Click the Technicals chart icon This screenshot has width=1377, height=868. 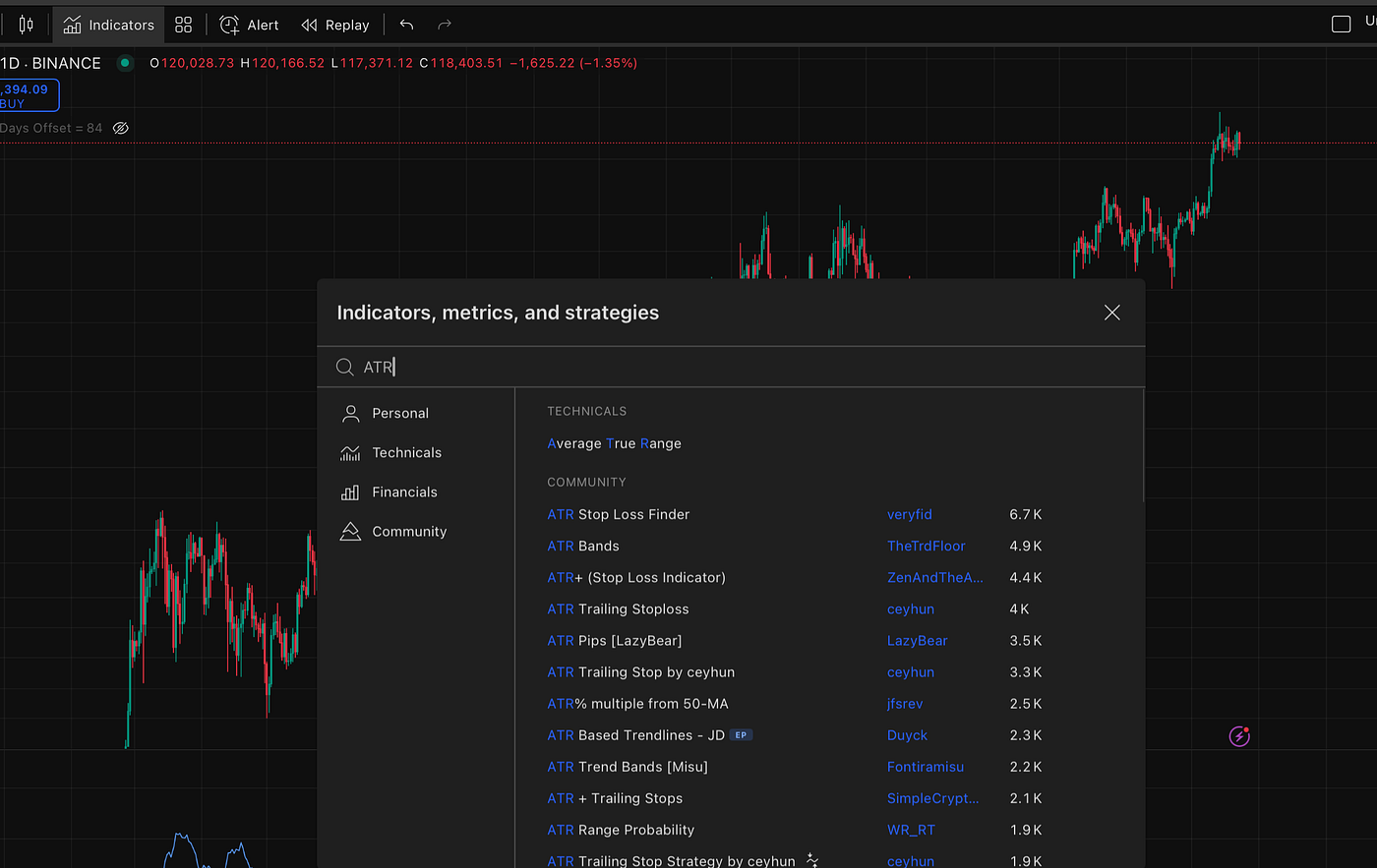pos(350,452)
